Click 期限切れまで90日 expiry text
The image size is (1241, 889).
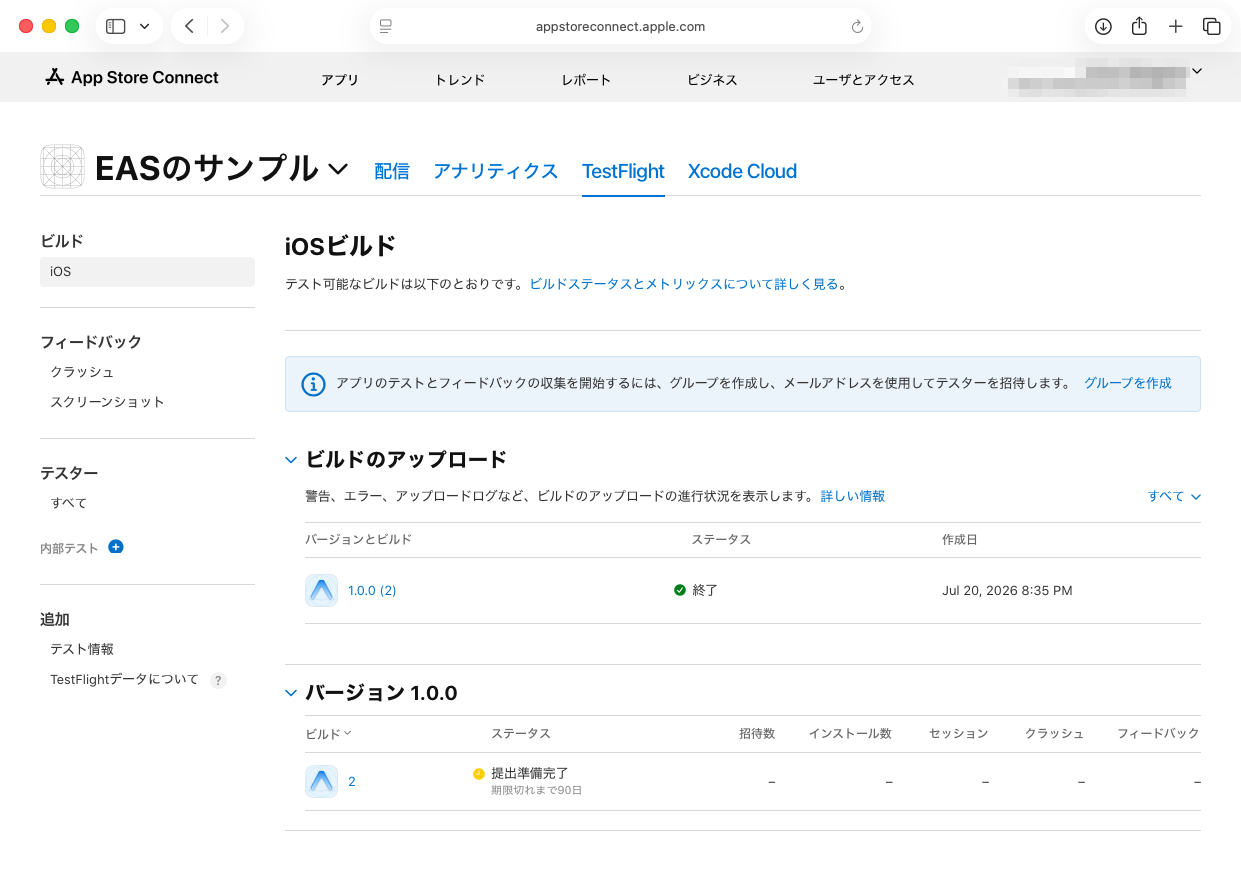click(536, 790)
